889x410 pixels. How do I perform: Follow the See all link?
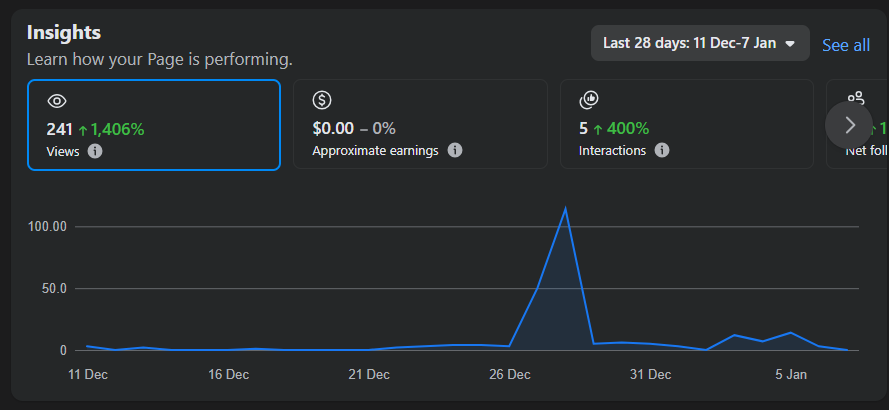pyautogui.click(x=846, y=45)
